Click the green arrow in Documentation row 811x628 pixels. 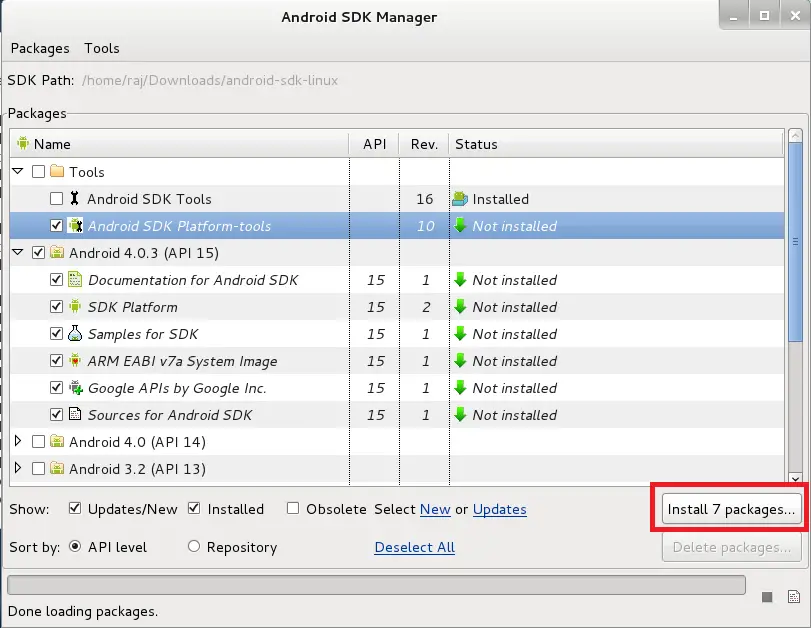click(460, 279)
